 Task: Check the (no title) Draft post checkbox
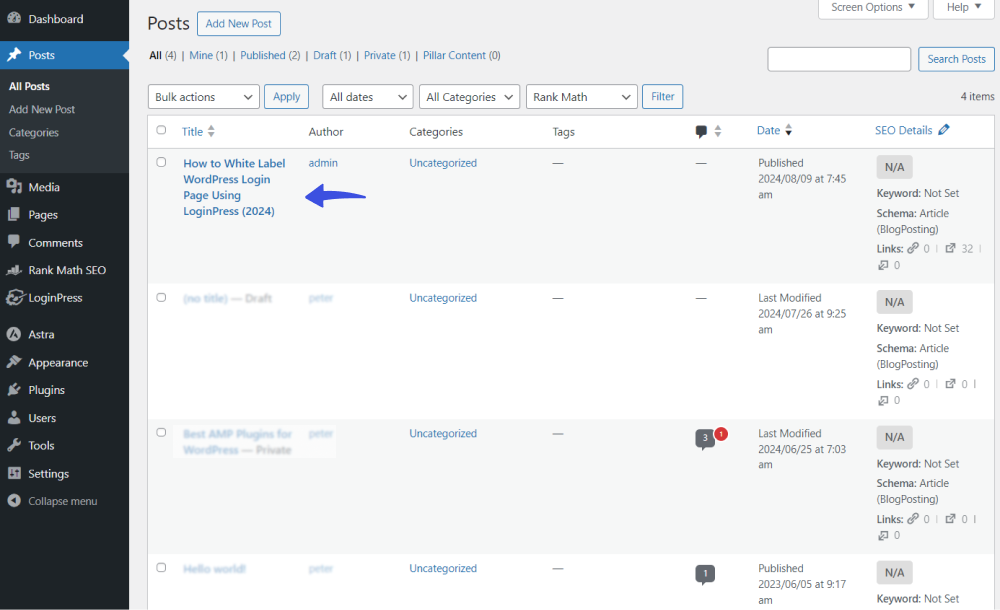(161, 297)
